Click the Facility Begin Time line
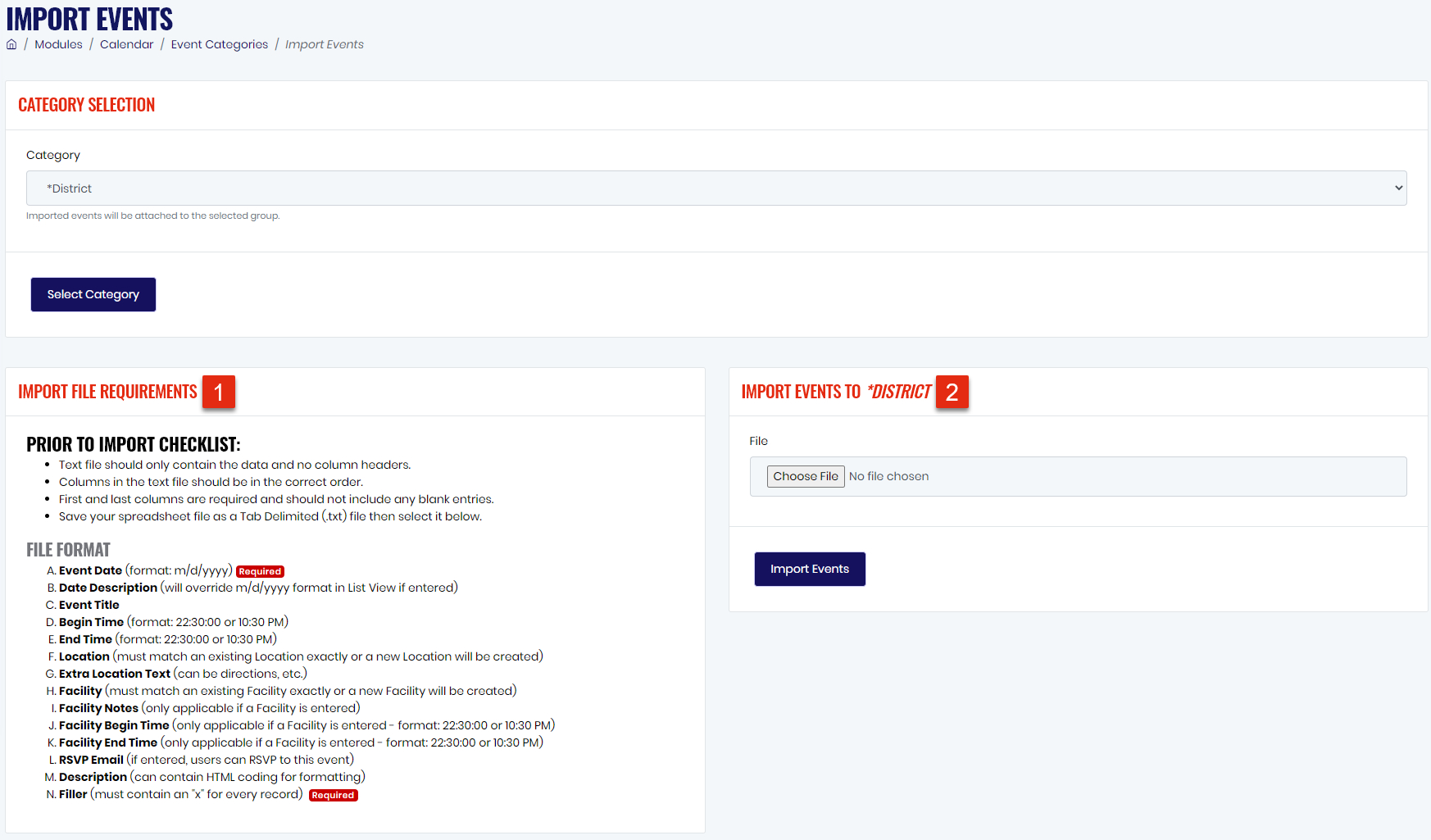The height and width of the screenshot is (840, 1431). coord(307,725)
